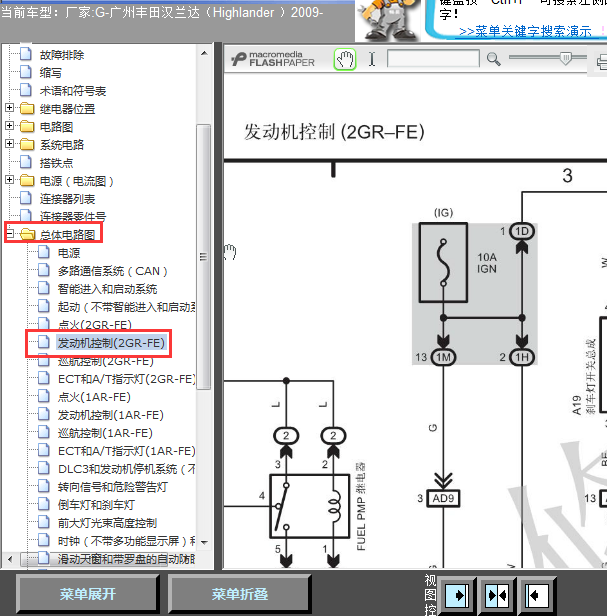Click the AD9 connector box in diagram
607x616 pixels.
coord(443,499)
